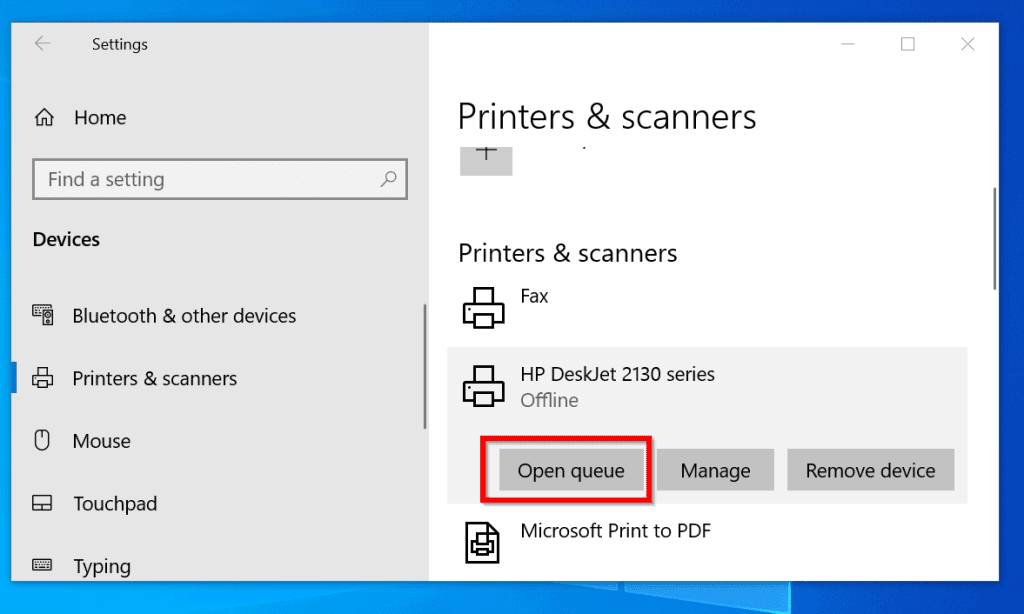Open Typing settings
The width and height of the screenshot is (1024, 614).
coord(102,566)
